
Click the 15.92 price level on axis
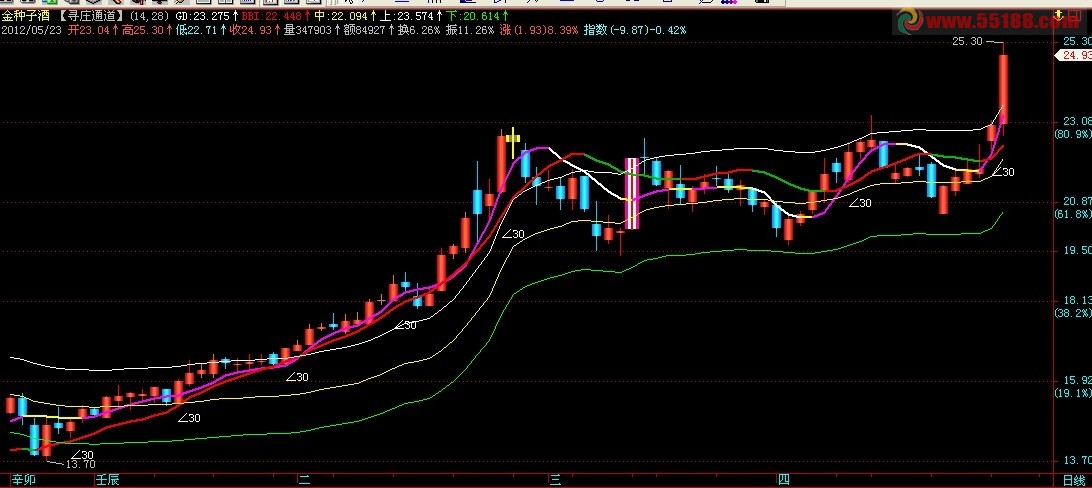(x=1077, y=381)
